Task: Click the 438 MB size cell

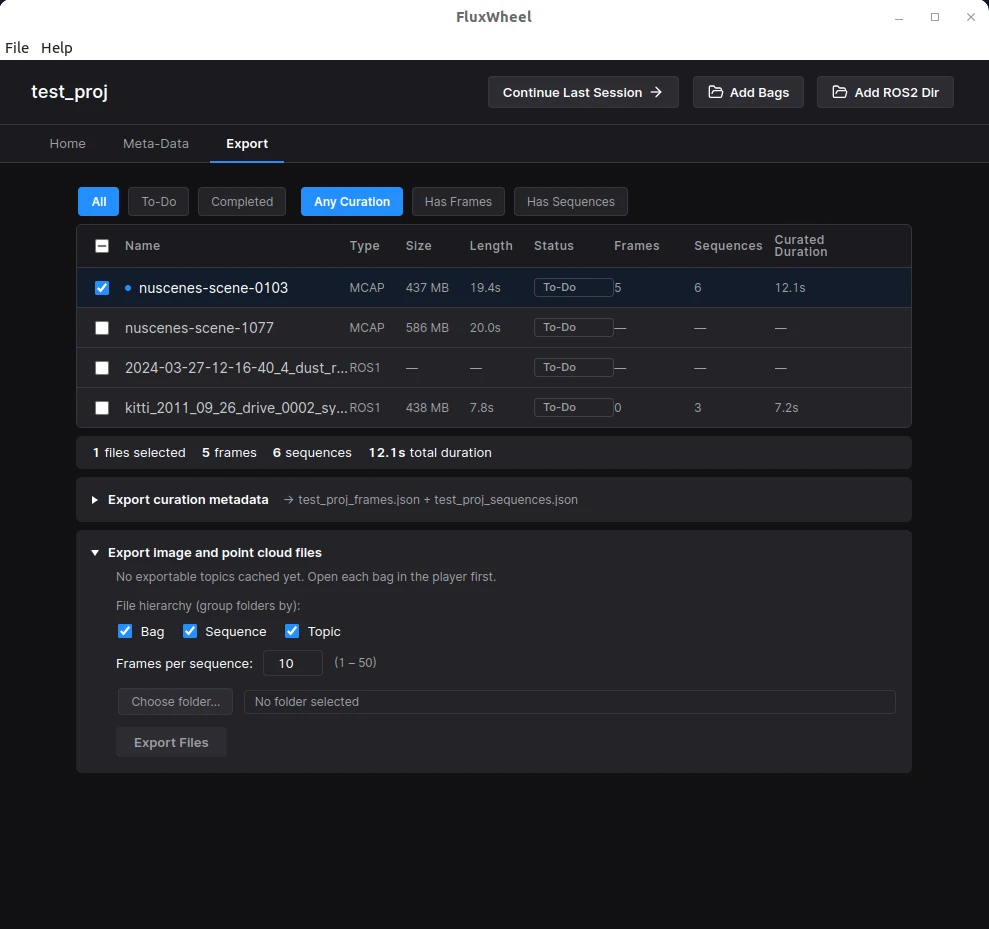Action: click(x=427, y=408)
